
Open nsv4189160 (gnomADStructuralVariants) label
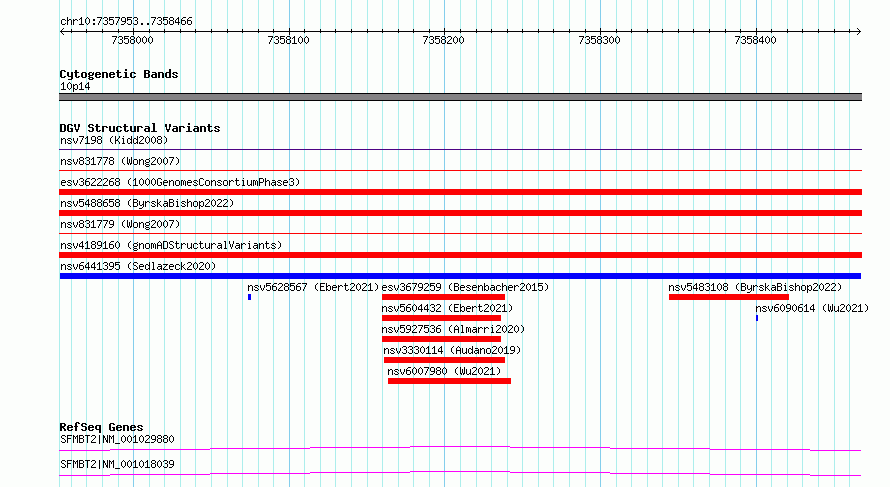pos(171,245)
